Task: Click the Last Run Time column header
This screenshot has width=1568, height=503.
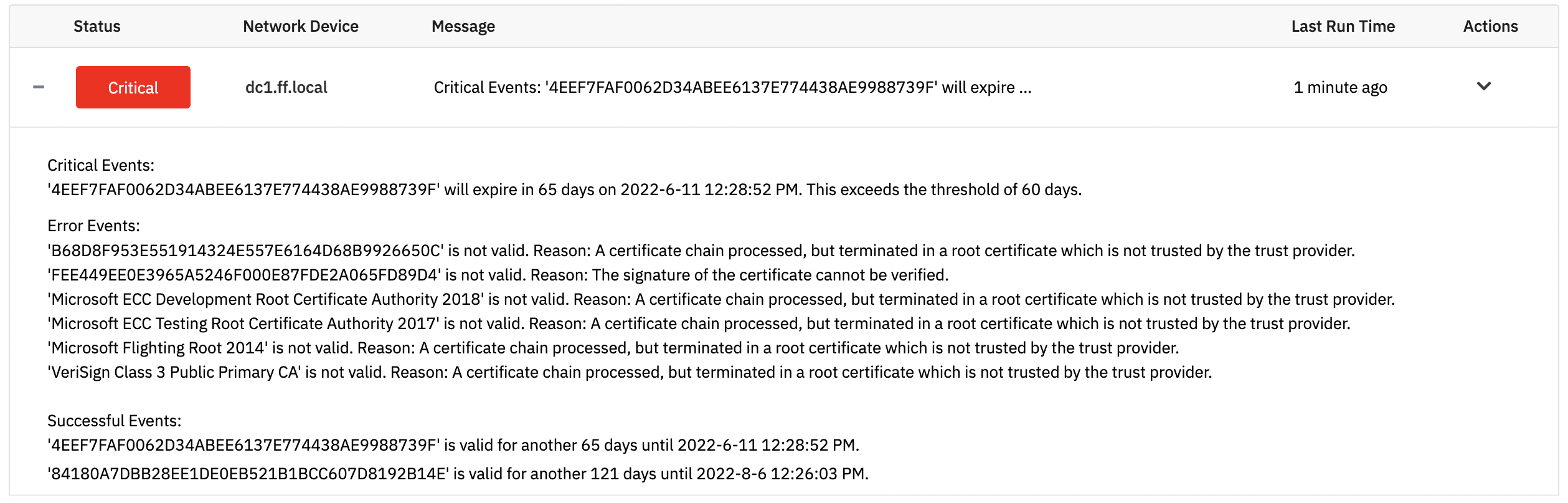Action: tap(1343, 26)
